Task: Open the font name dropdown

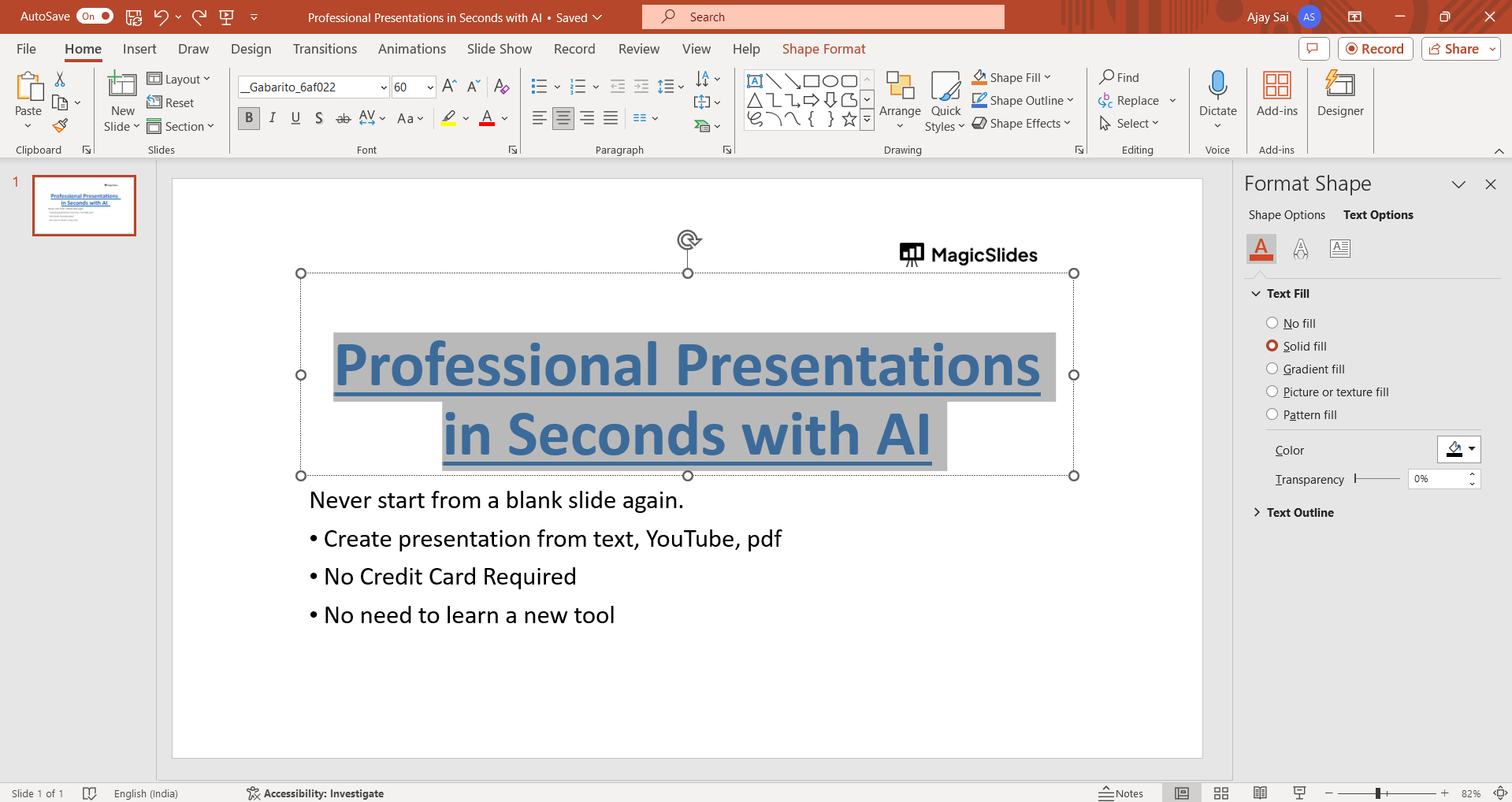Action: click(x=384, y=87)
